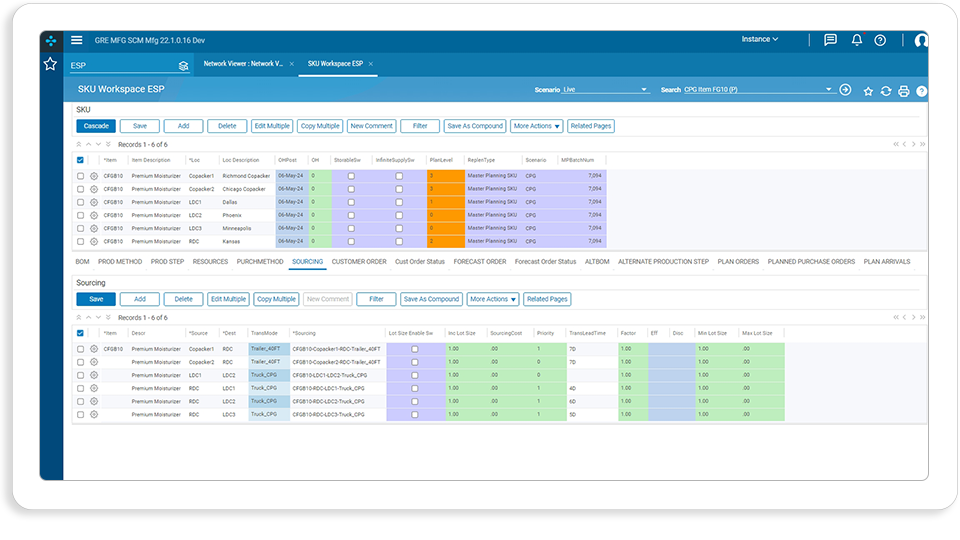Open the notifications bell
960x540 pixels.
point(857,40)
